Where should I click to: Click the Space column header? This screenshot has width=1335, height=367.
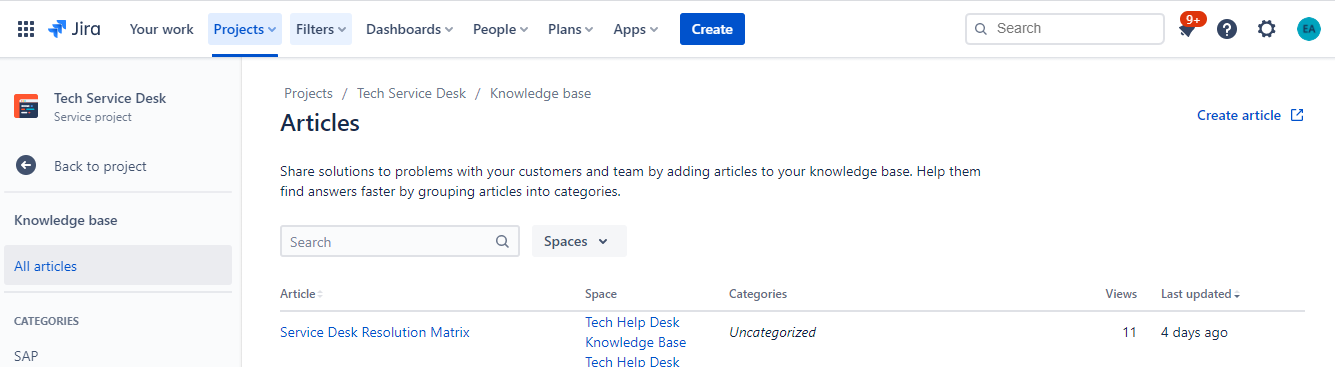click(x=601, y=294)
